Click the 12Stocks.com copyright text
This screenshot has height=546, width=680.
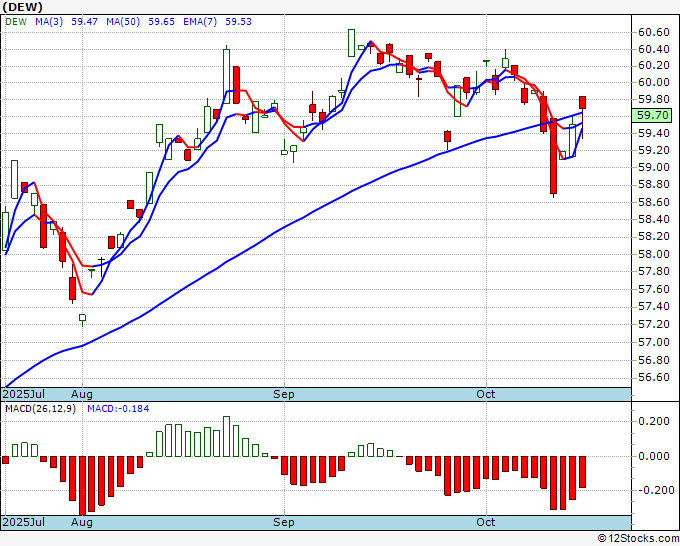[x=638, y=538]
